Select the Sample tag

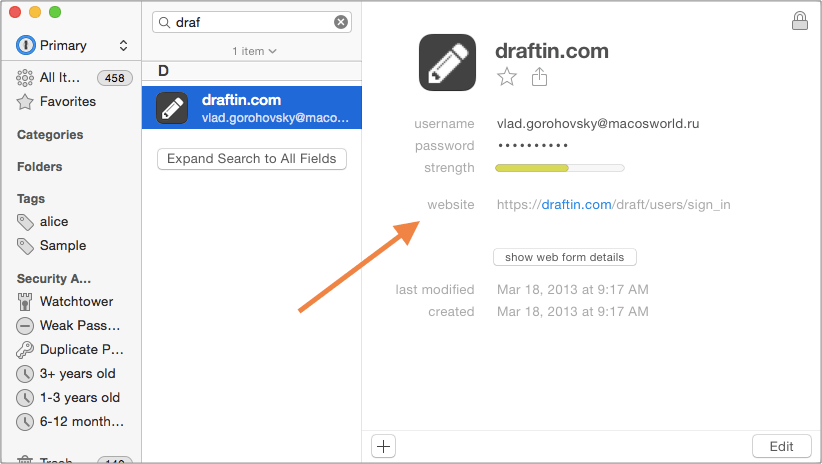[51, 245]
